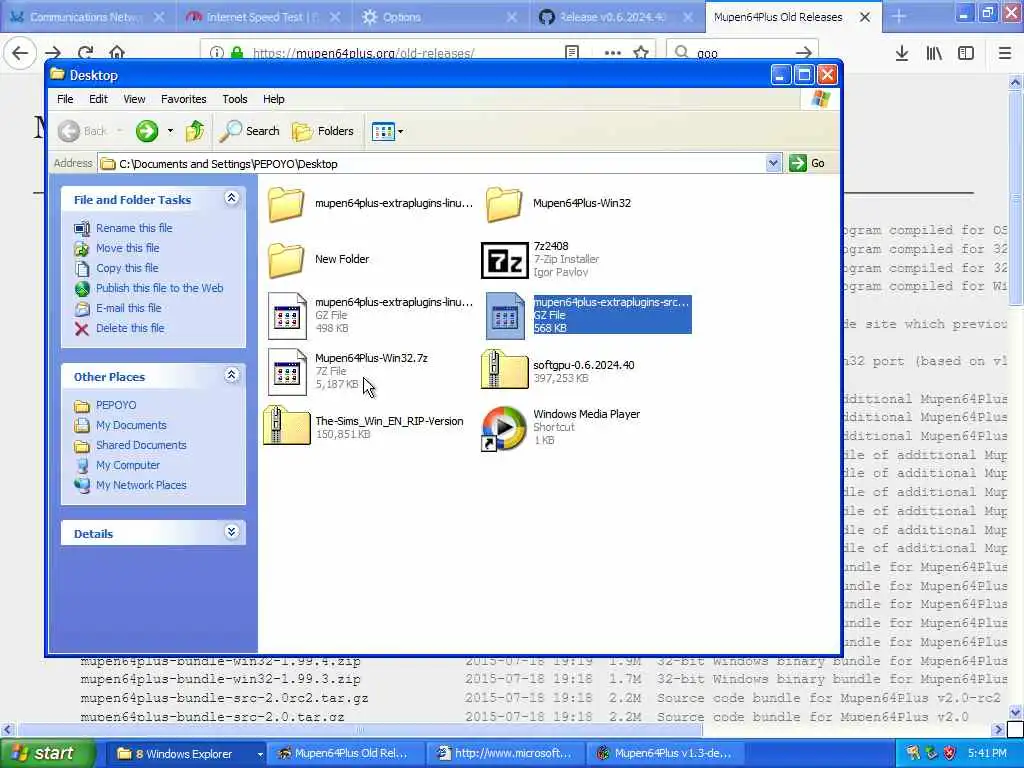Switch to Internet Speed Test tab

[x=264, y=17]
